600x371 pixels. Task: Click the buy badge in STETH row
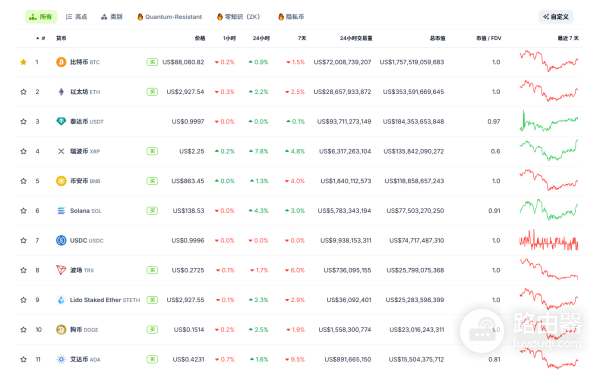pyautogui.click(x=152, y=300)
